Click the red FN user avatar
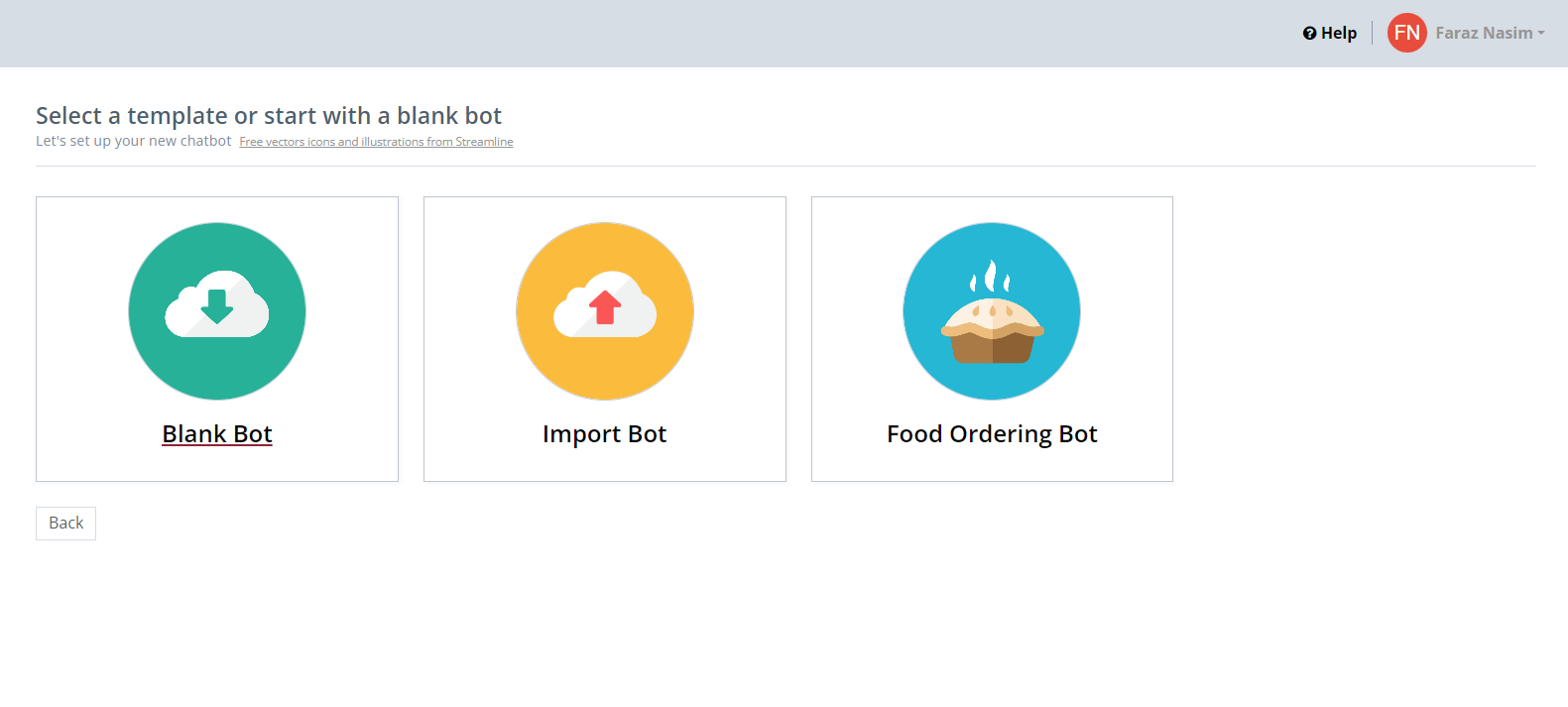 (x=1406, y=33)
